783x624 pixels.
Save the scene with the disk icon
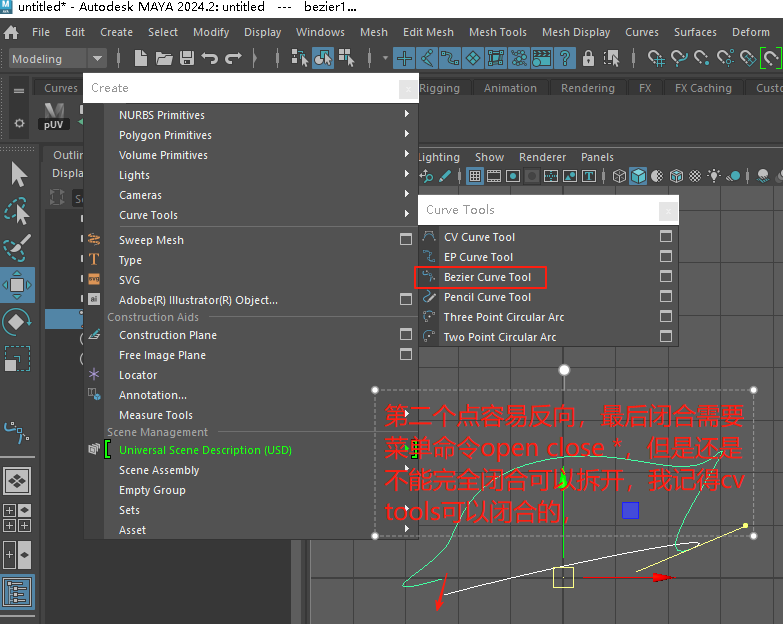(x=187, y=58)
